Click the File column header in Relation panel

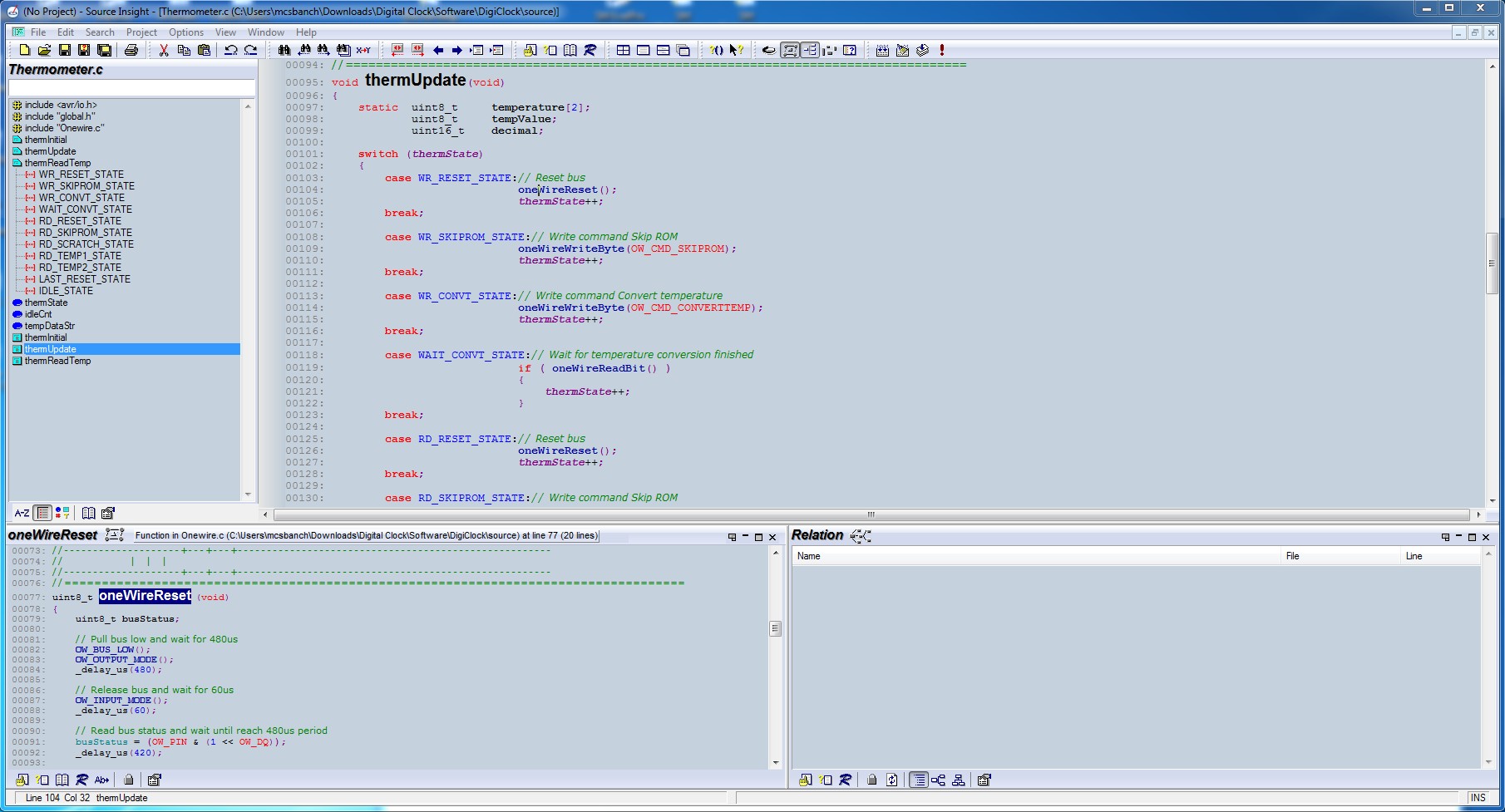pyautogui.click(x=1341, y=556)
